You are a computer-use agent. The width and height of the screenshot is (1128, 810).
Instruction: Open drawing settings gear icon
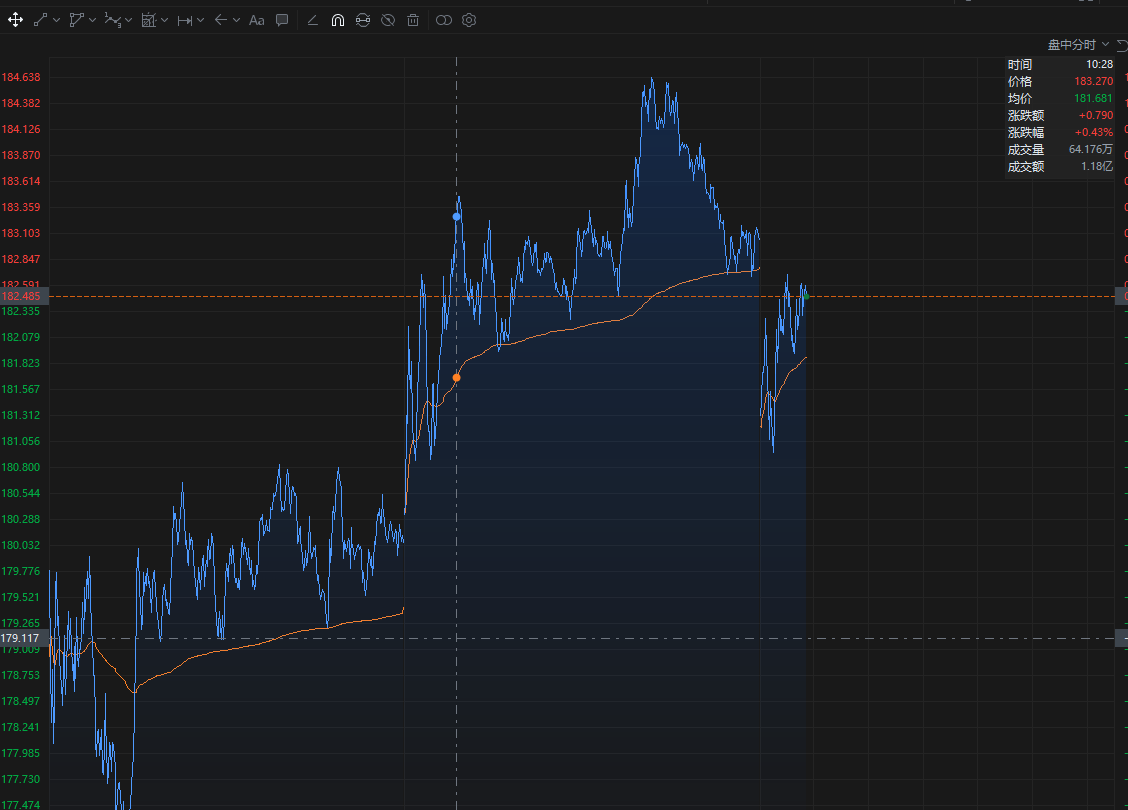(x=469, y=20)
